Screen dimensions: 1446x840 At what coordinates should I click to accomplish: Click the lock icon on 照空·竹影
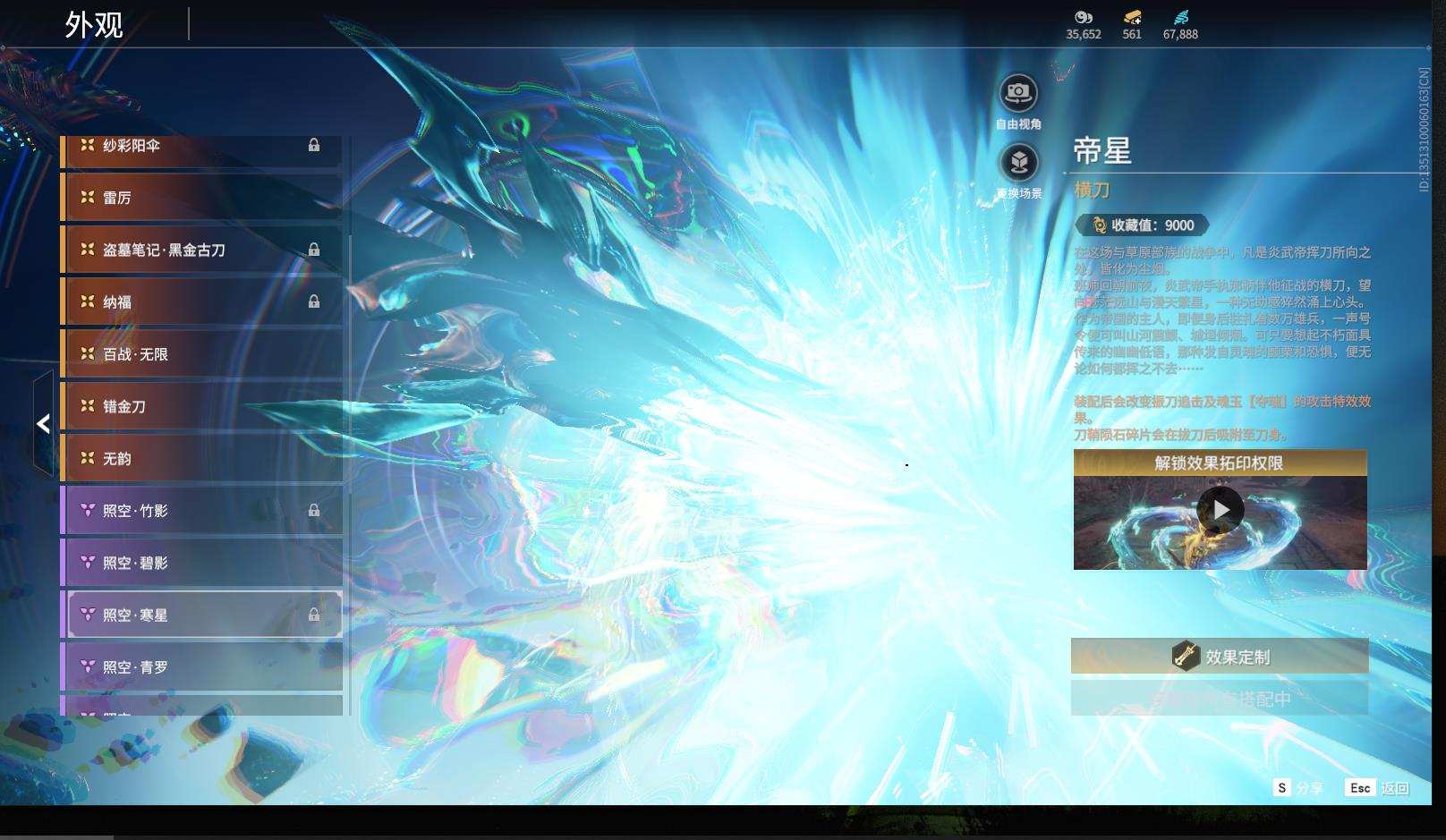(x=314, y=510)
